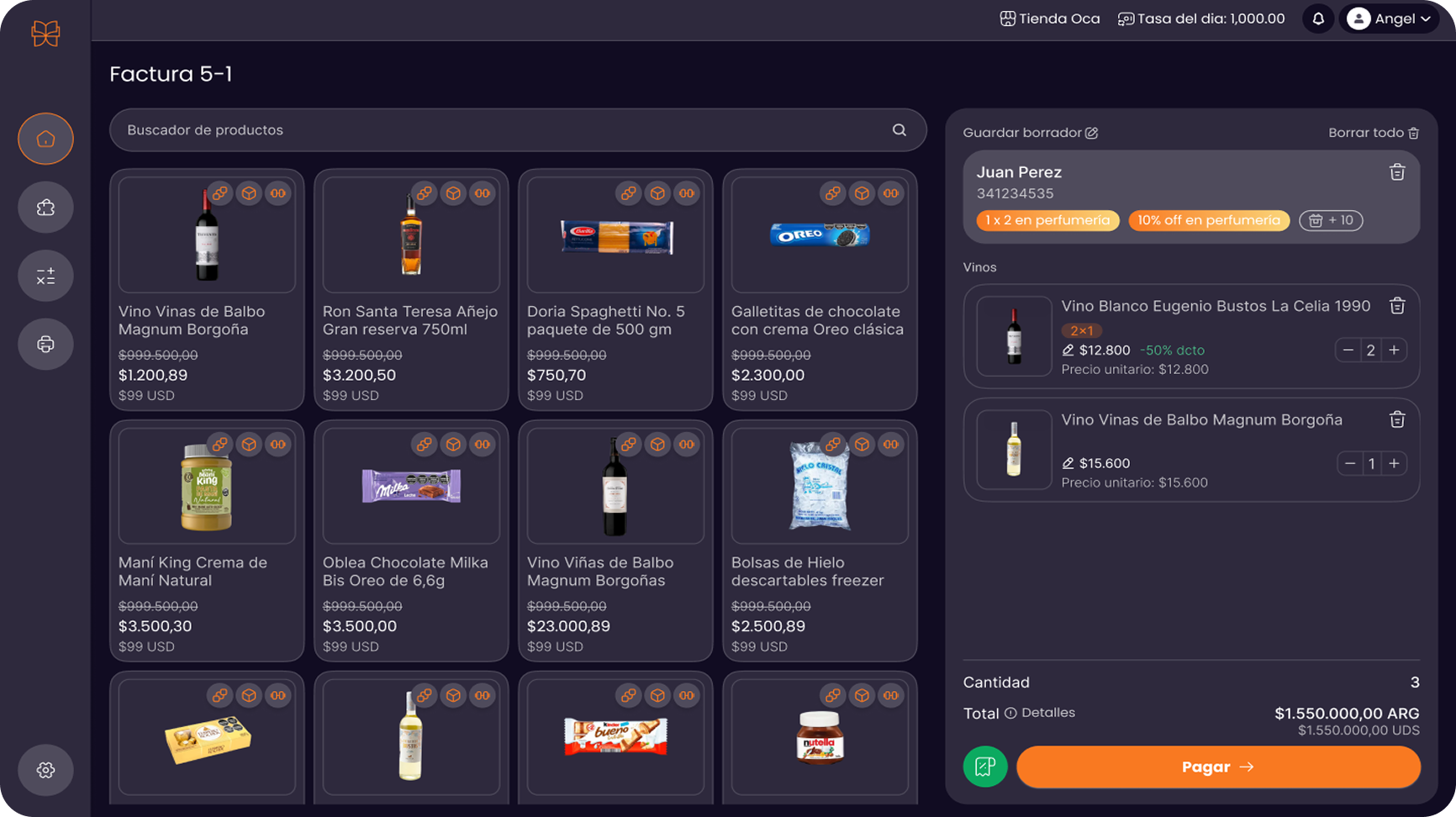Click the home icon in sidebar

point(45,139)
